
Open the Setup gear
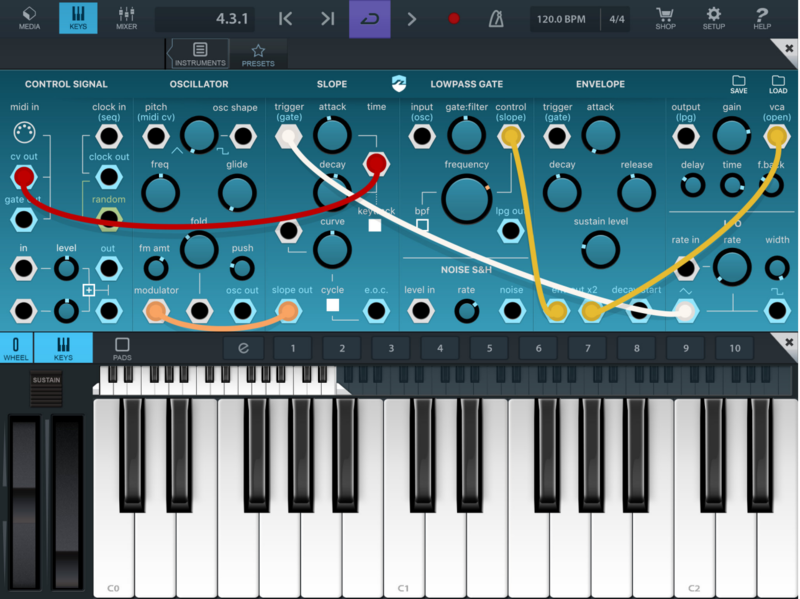713,18
